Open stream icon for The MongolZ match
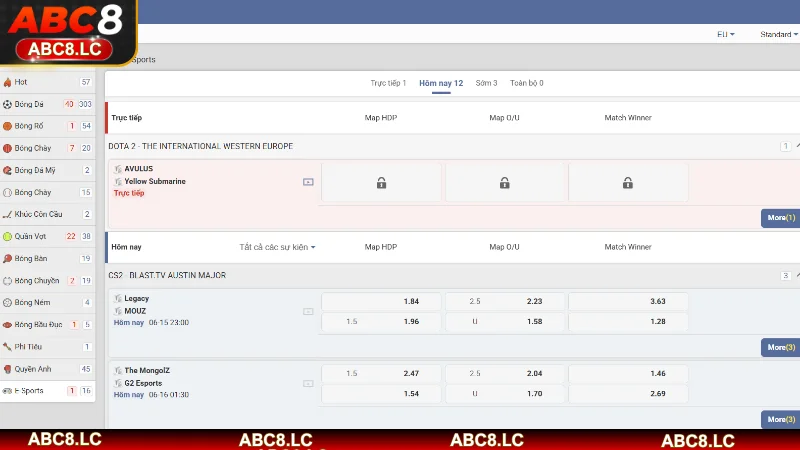 pos(308,384)
